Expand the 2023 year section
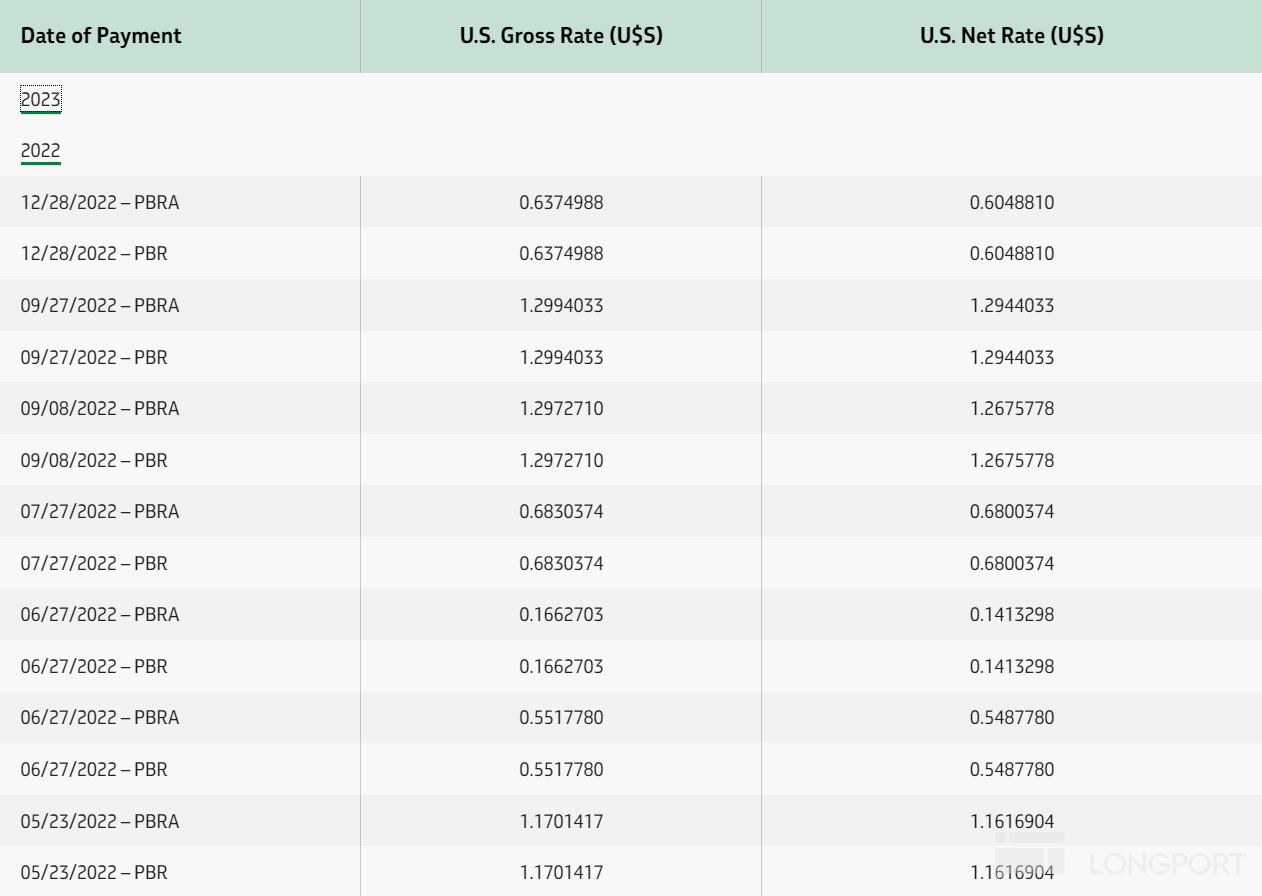Viewport: 1262px width, 896px height. click(41, 100)
